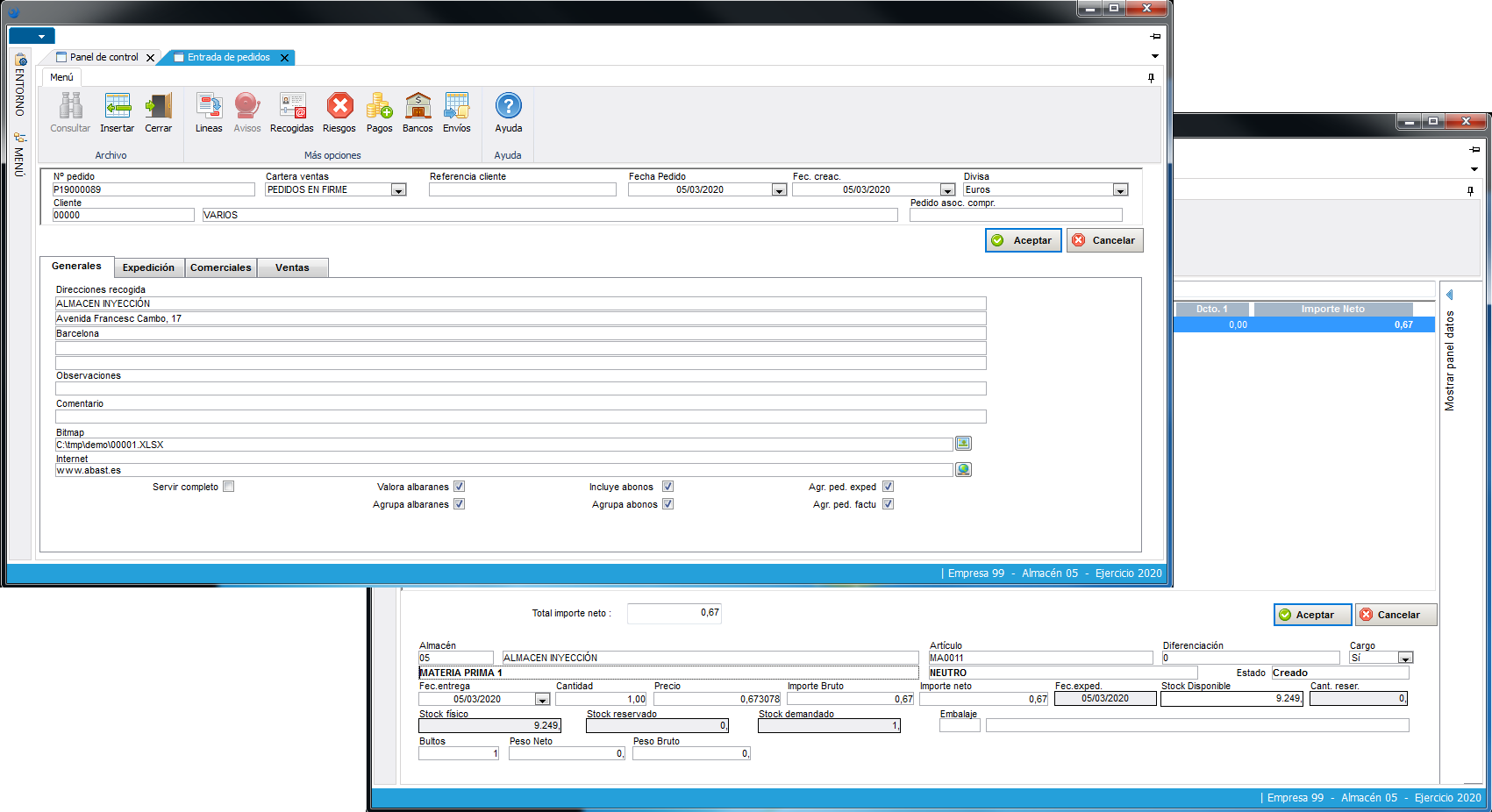Click the Referencia cliente input field
The height and width of the screenshot is (812, 1492).
coord(523,189)
